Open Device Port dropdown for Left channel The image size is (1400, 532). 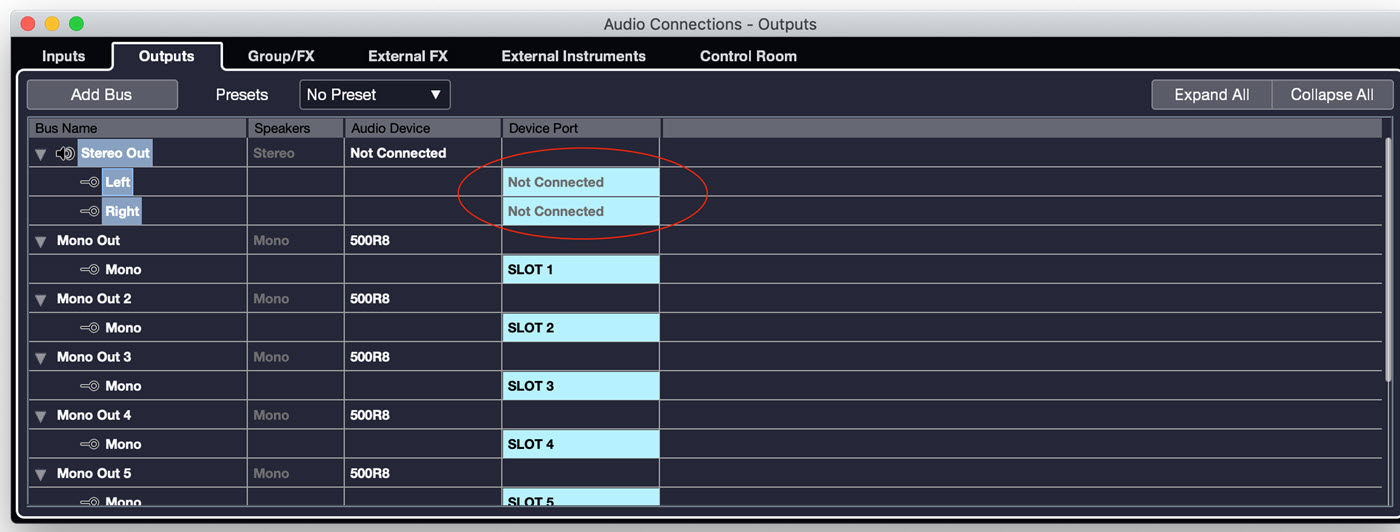tap(580, 183)
